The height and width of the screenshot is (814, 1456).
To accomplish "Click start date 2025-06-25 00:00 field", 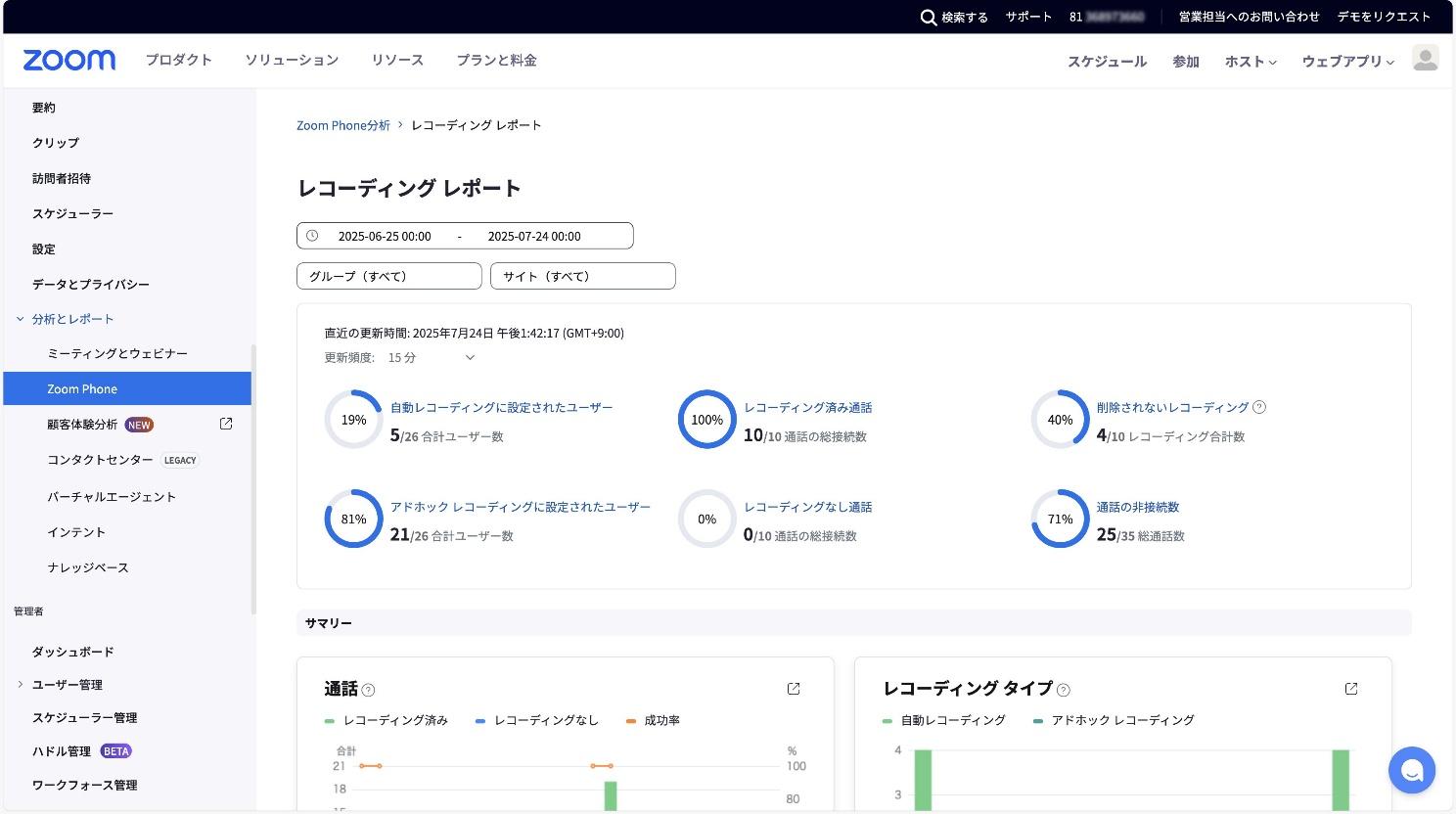I will tap(385, 236).
